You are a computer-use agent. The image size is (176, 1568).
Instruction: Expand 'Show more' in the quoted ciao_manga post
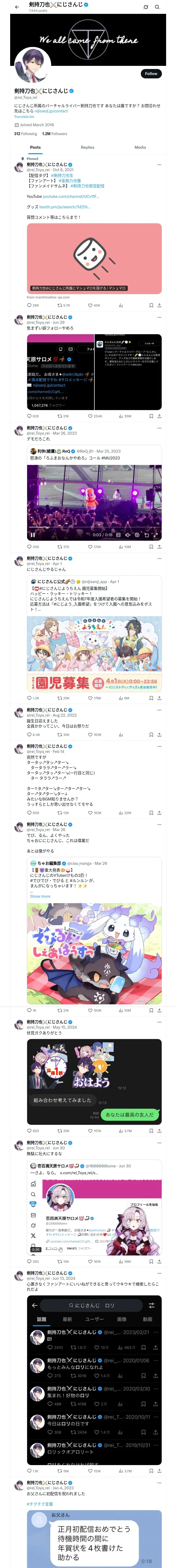[40, 896]
